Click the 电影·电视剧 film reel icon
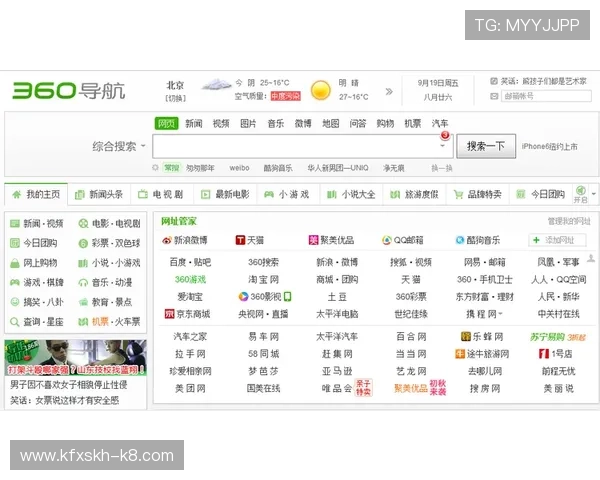 pos(83,223)
